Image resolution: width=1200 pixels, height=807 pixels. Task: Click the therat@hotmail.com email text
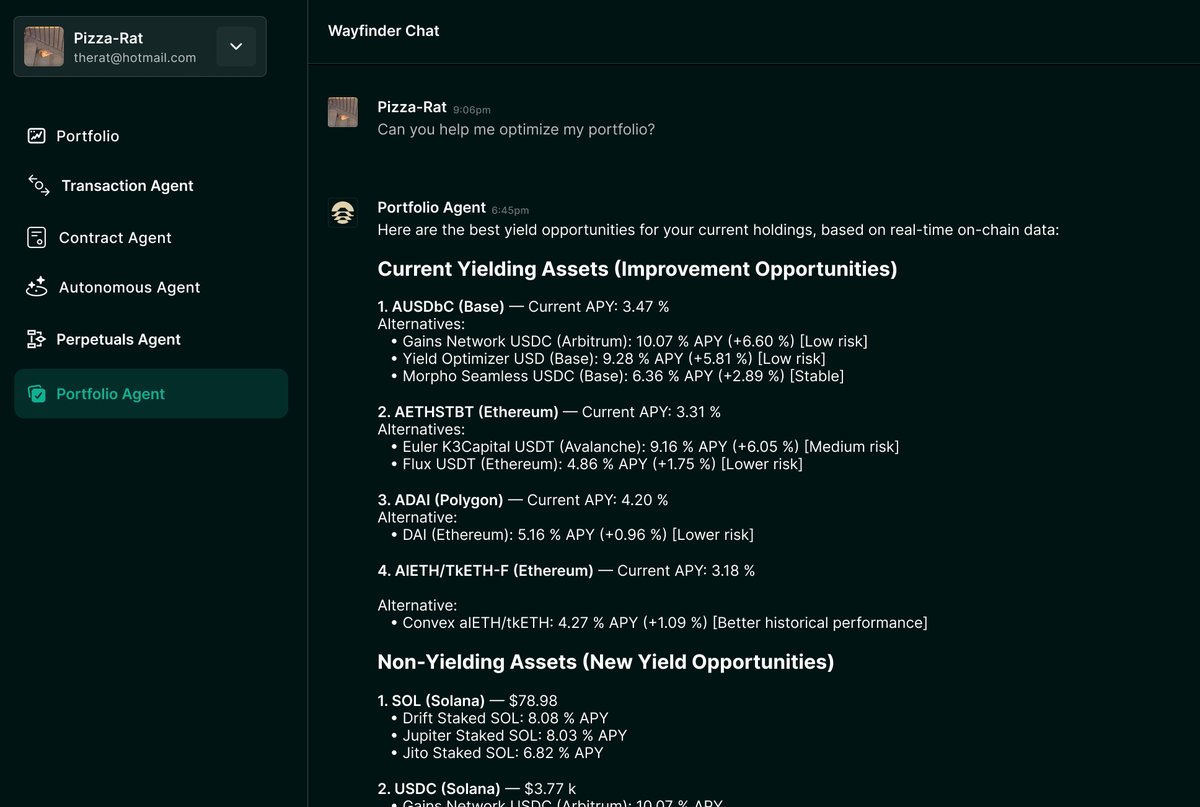click(135, 58)
